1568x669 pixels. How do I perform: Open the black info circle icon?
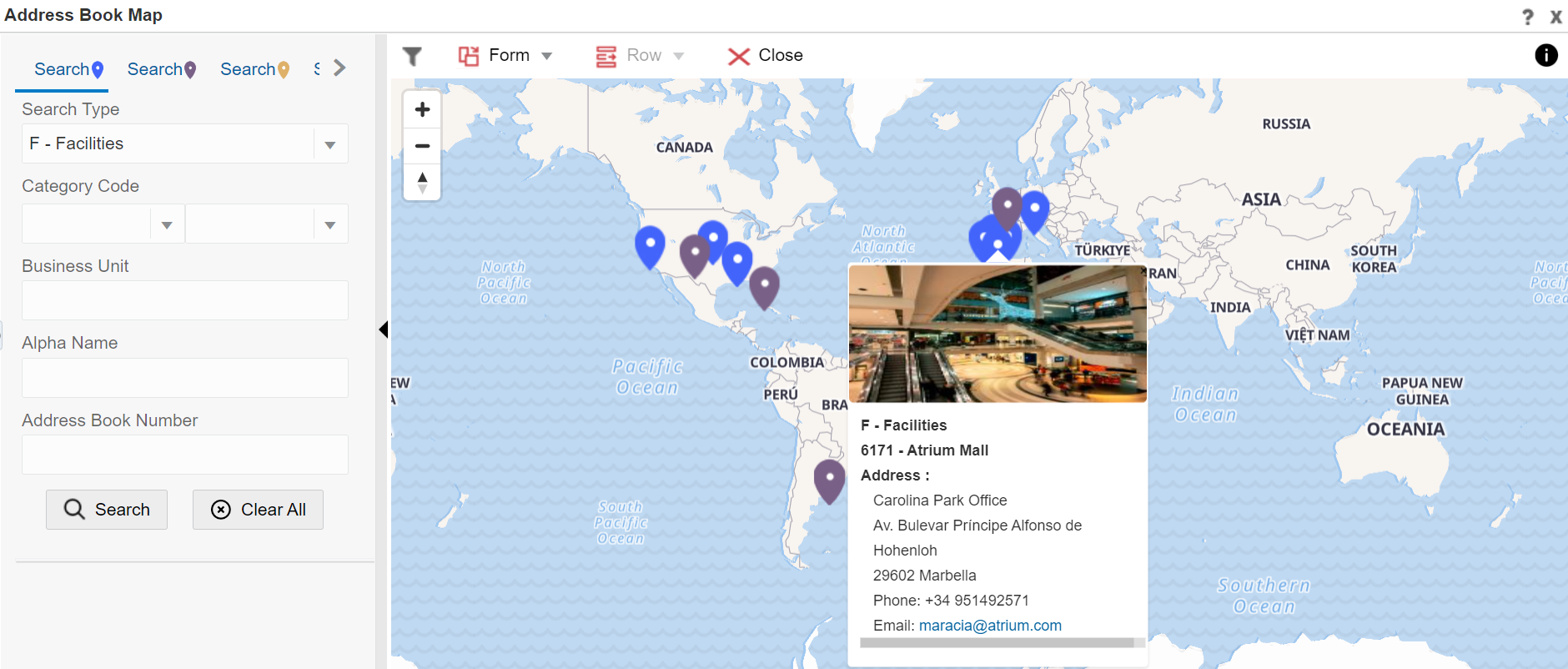(x=1545, y=55)
